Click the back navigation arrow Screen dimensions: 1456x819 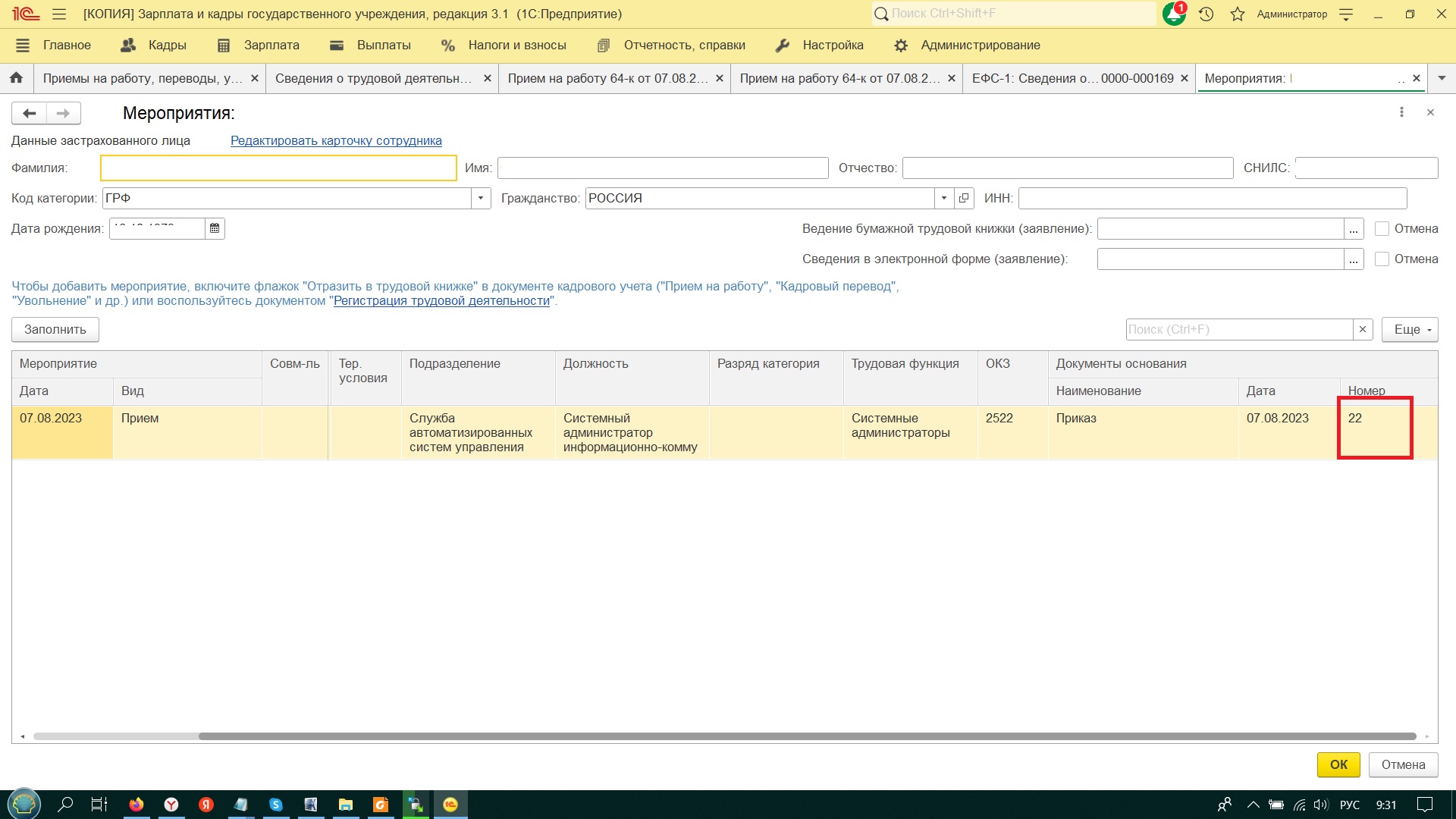point(29,113)
